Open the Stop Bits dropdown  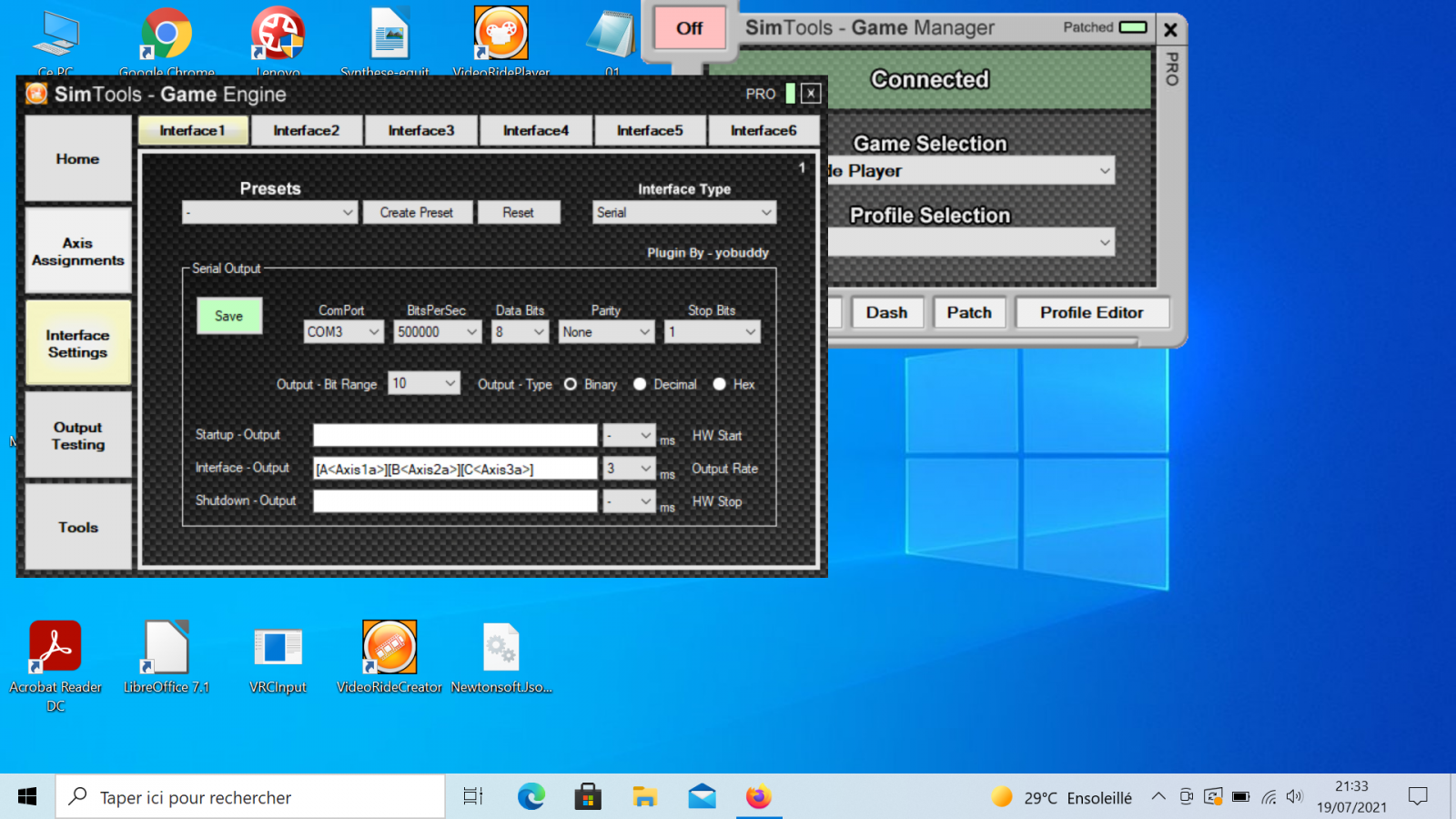click(712, 332)
